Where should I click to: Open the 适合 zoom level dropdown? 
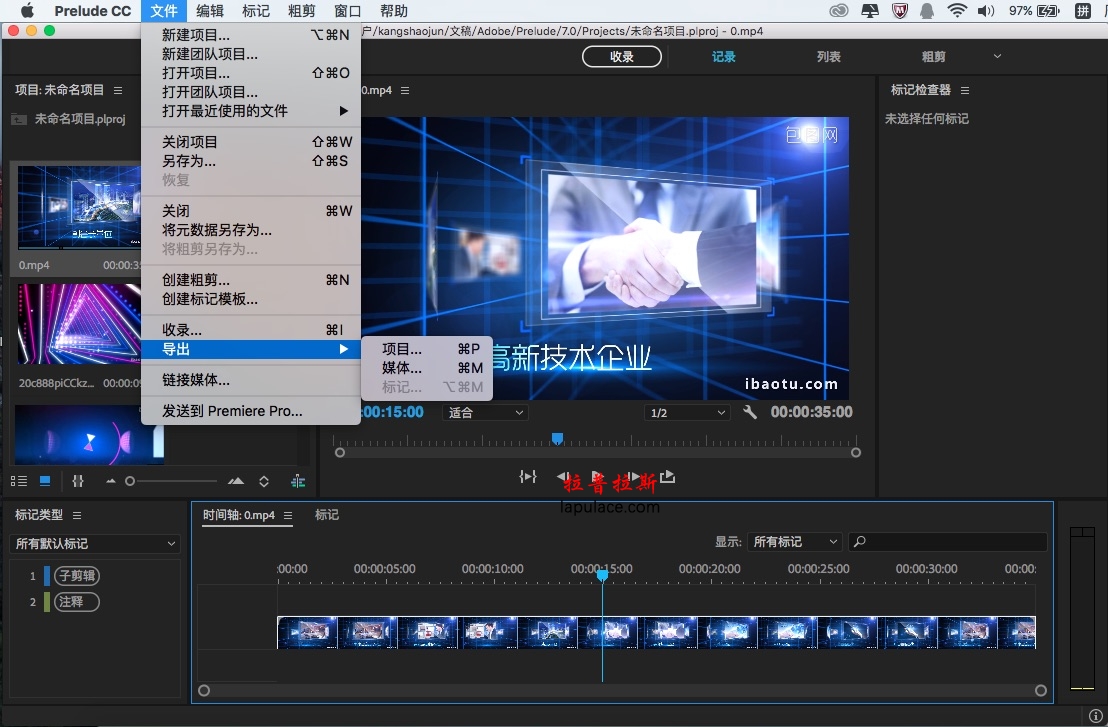coord(485,413)
